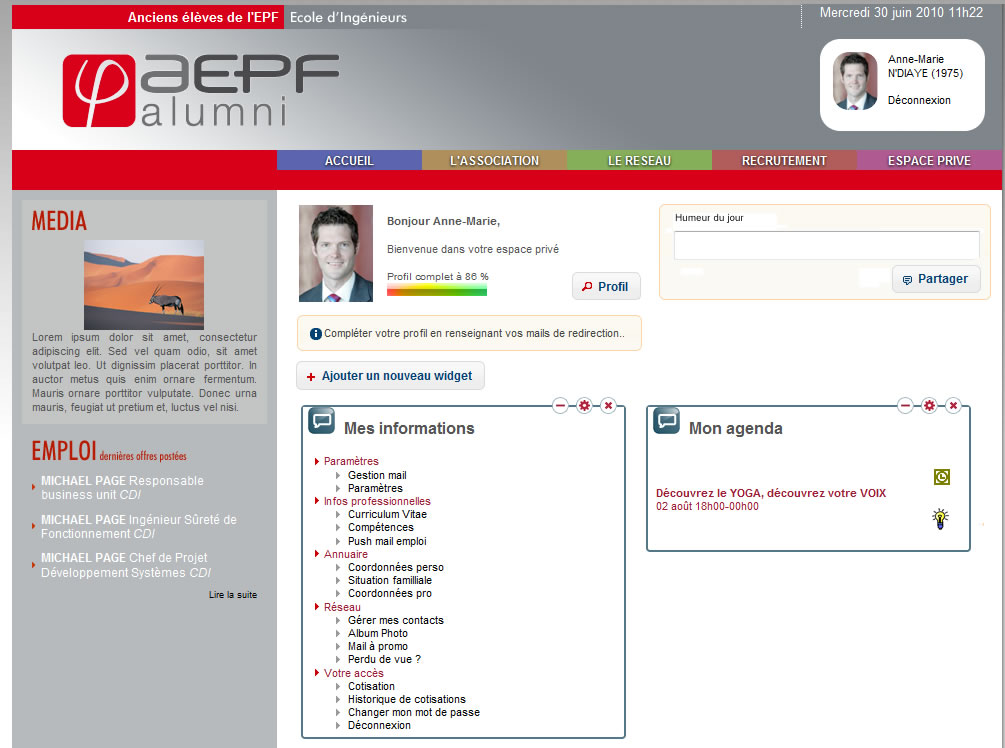Viewport: 1005px width, 748px height.
Task: Switch to the LE RESEAU tab
Action: (x=639, y=160)
